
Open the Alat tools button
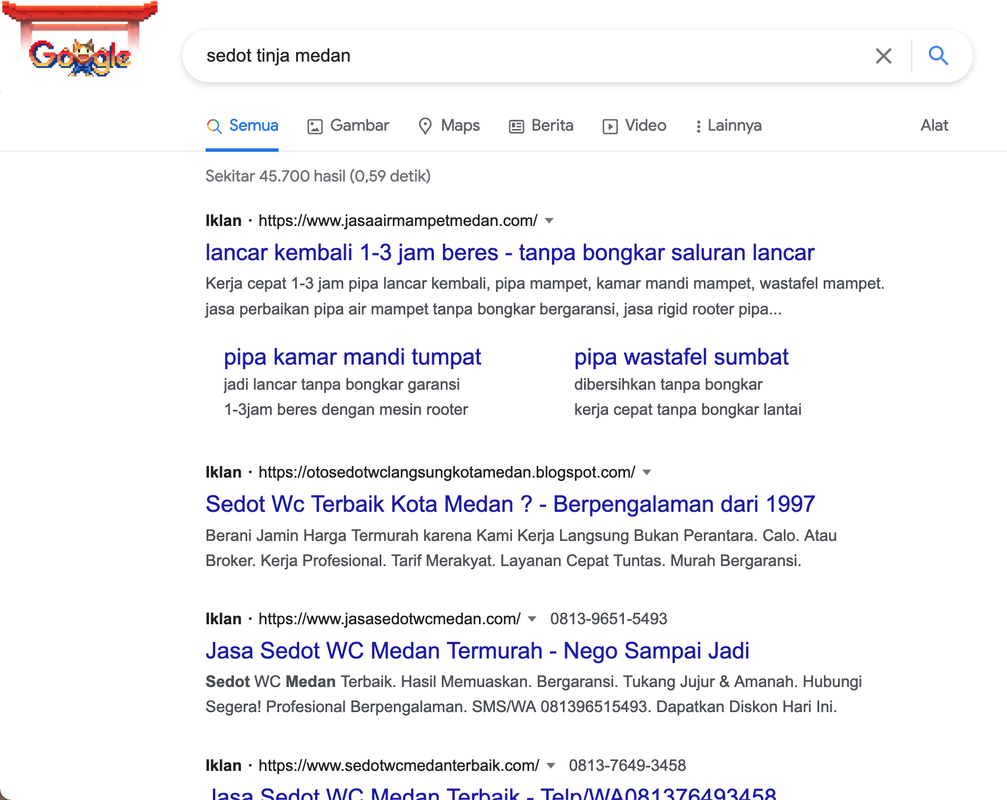[934, 126]
